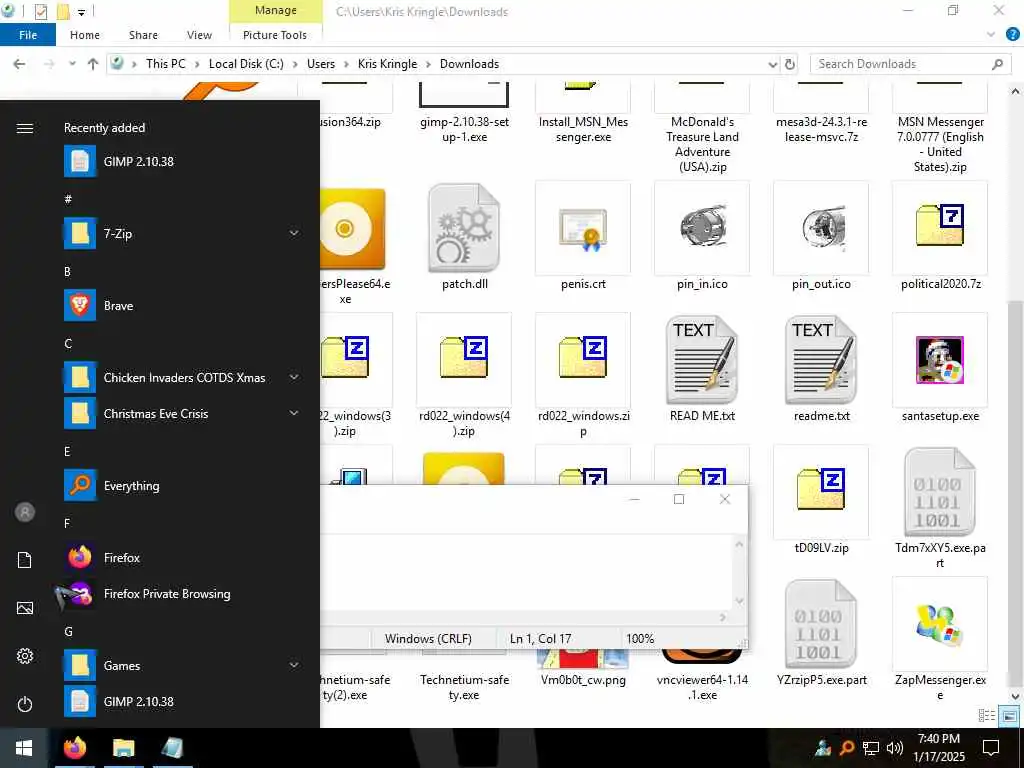The image size is (1024, 768).
Task: Open the File tab
Action: [28, 35]
